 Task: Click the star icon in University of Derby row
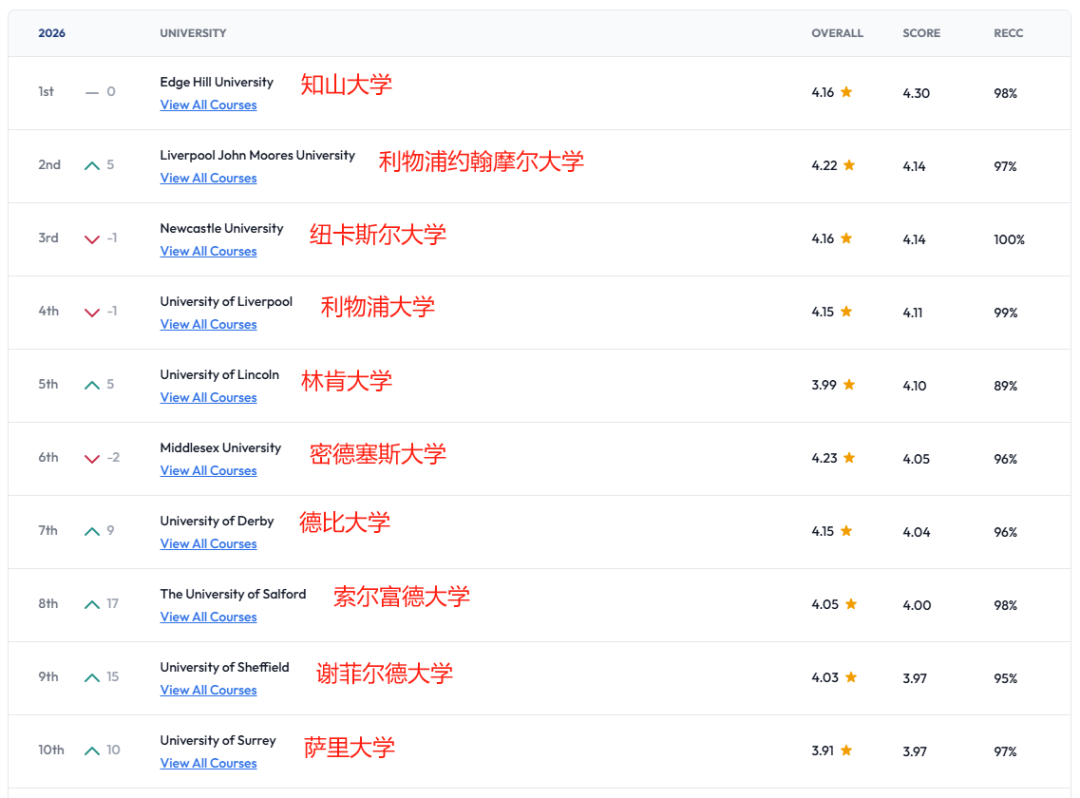tap(847, 531)
